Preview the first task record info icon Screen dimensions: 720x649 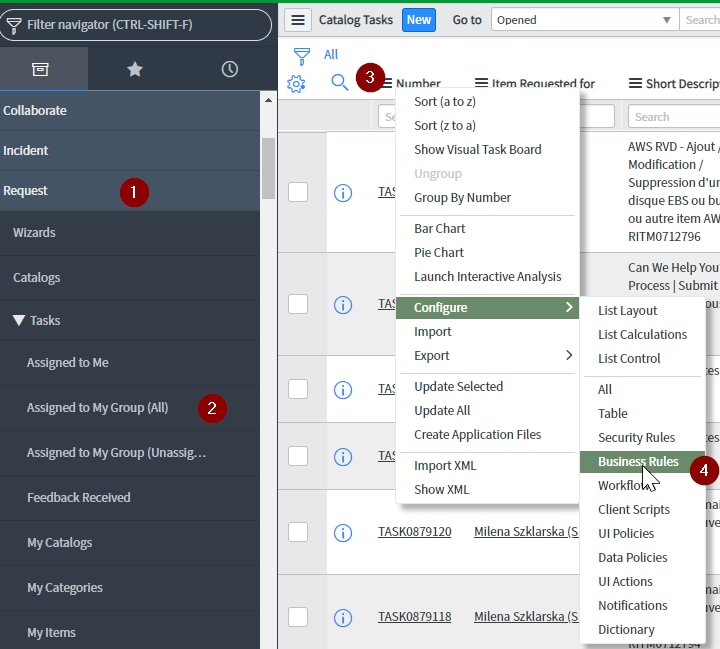point(343,193)
